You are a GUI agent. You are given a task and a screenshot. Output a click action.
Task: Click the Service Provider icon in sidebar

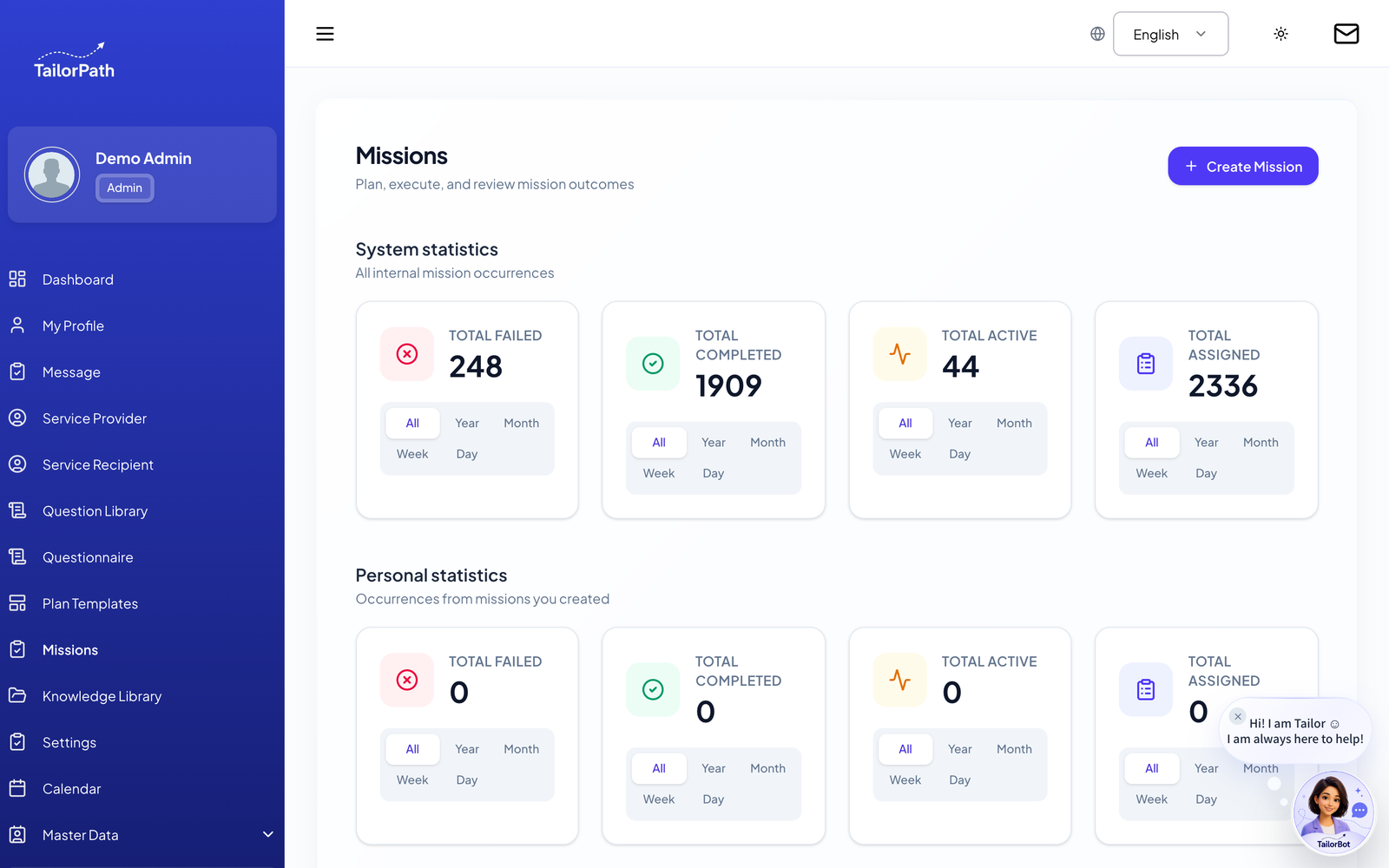[x=17, y=418]
